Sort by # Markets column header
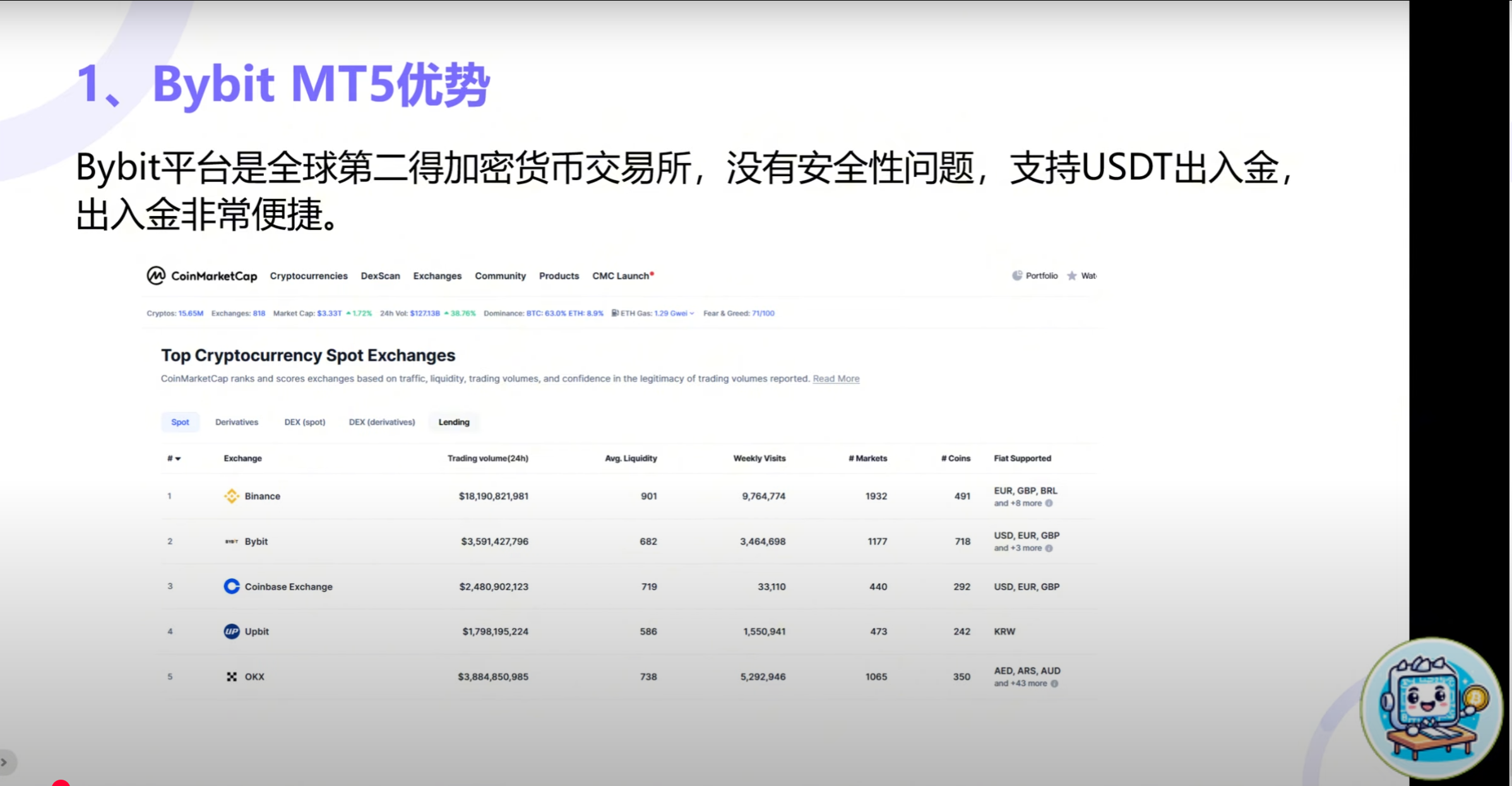This screenshot has width=1512, height=786. coord(867,458)
